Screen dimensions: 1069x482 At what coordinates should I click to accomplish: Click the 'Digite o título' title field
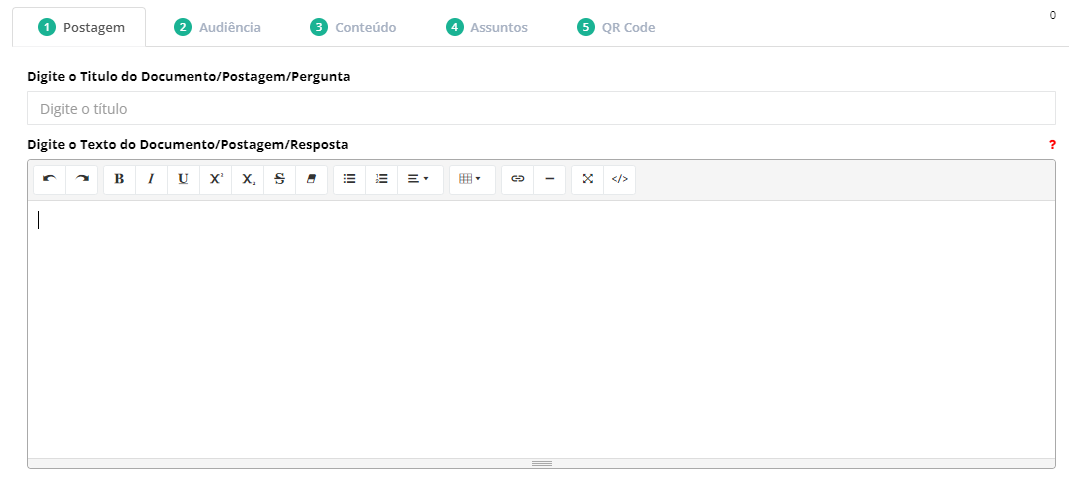click(541, 108)
